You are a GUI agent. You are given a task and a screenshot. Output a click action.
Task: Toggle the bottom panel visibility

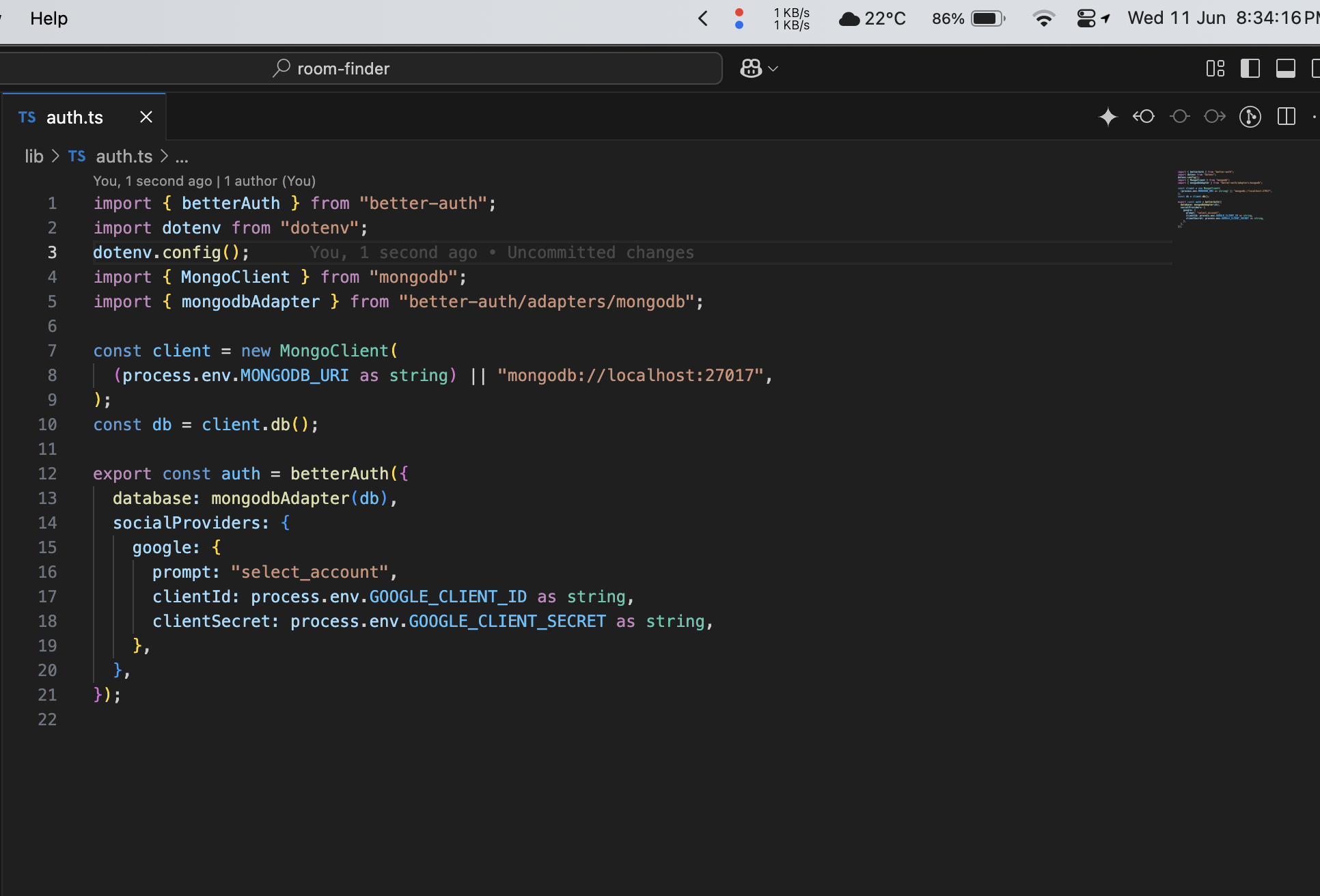coord(1286,68)
